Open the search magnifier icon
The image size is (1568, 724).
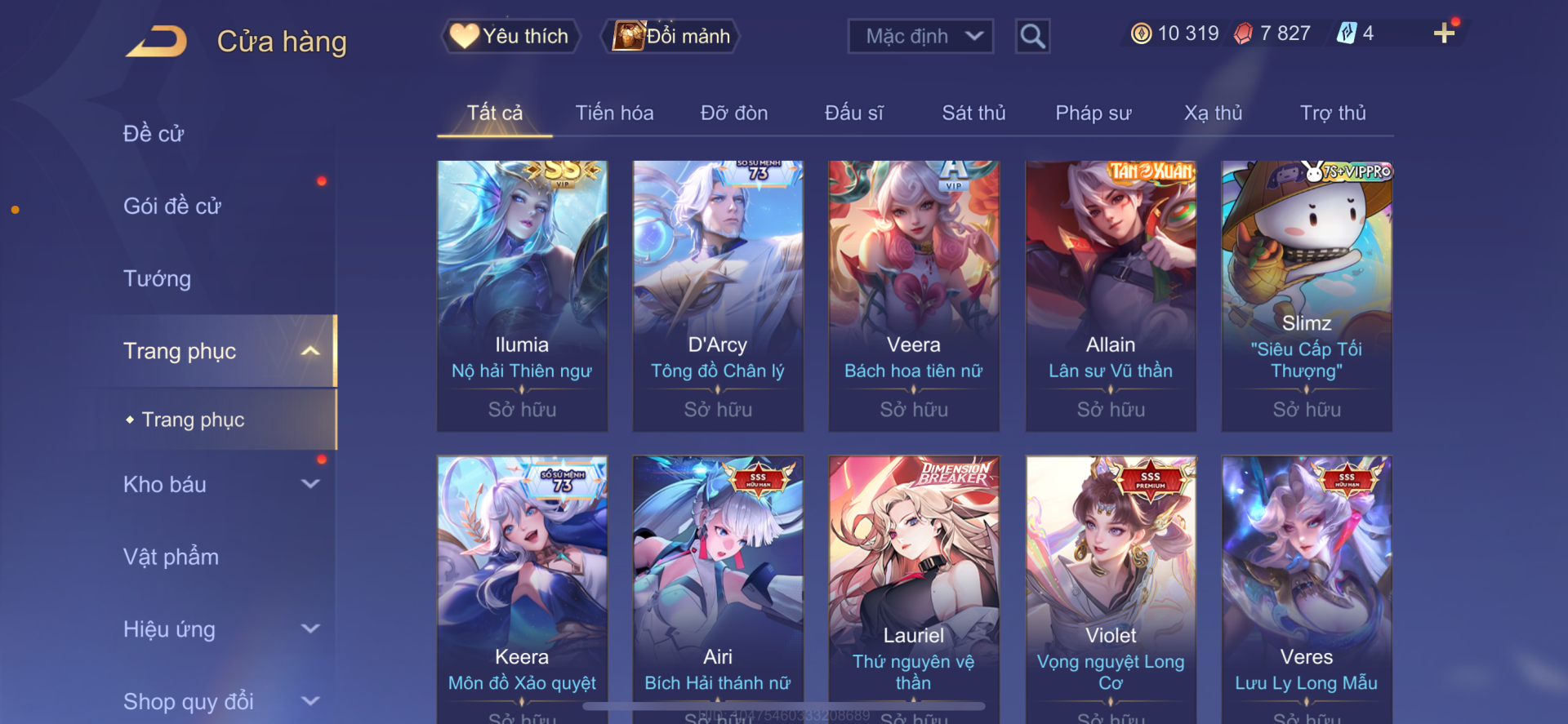(1032, 36)
